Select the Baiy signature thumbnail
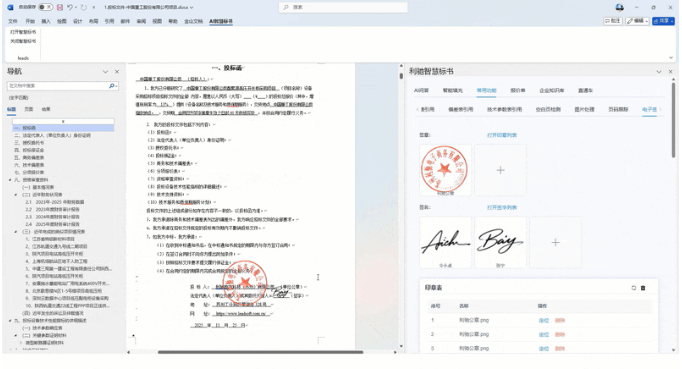 point(500,242)
